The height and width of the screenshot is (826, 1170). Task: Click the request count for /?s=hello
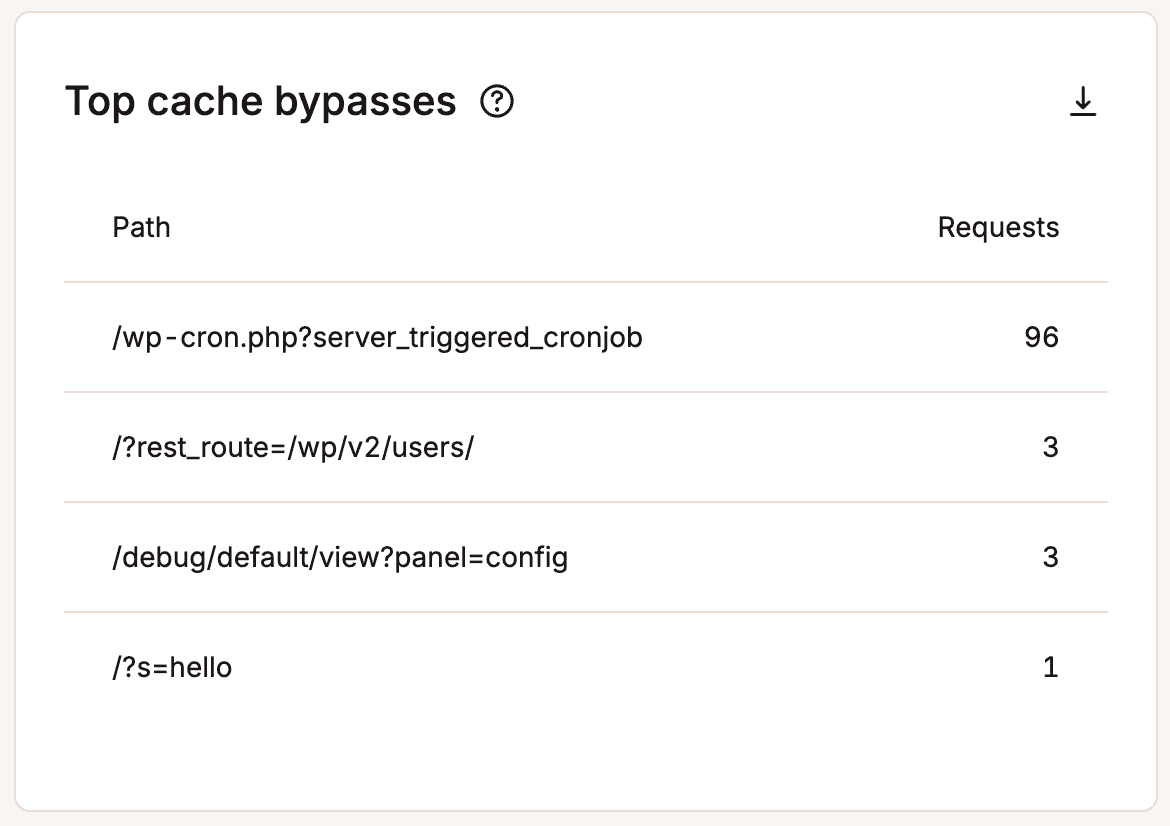pyautogui.click(x=1050, y=667)
